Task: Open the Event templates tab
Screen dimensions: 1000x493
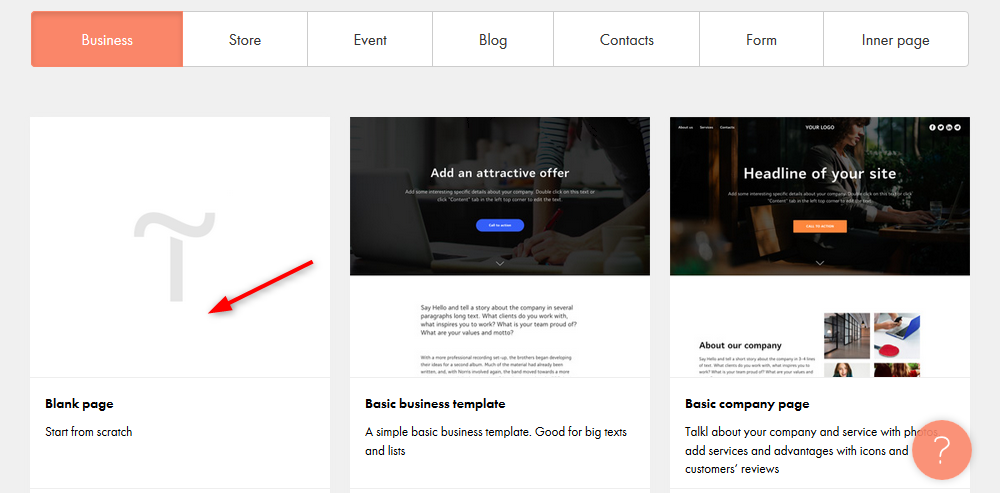Action: coord(370,40)
